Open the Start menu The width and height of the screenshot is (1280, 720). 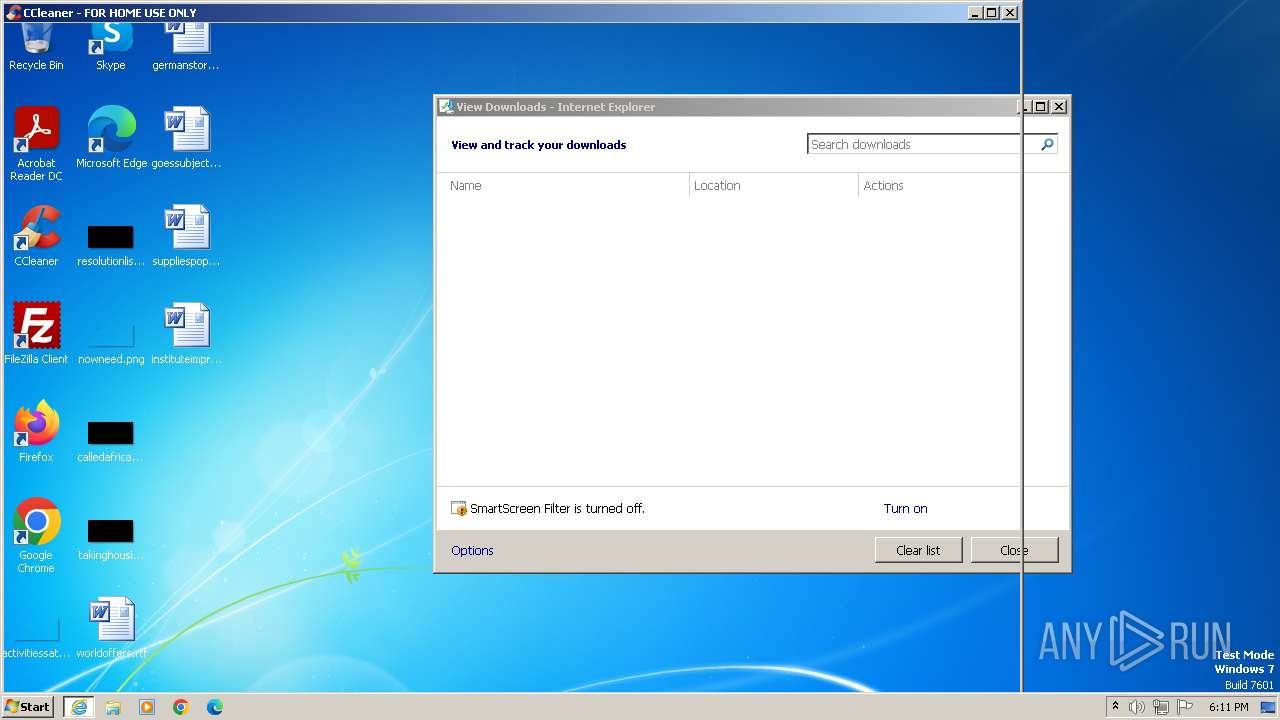coord(28,706)
